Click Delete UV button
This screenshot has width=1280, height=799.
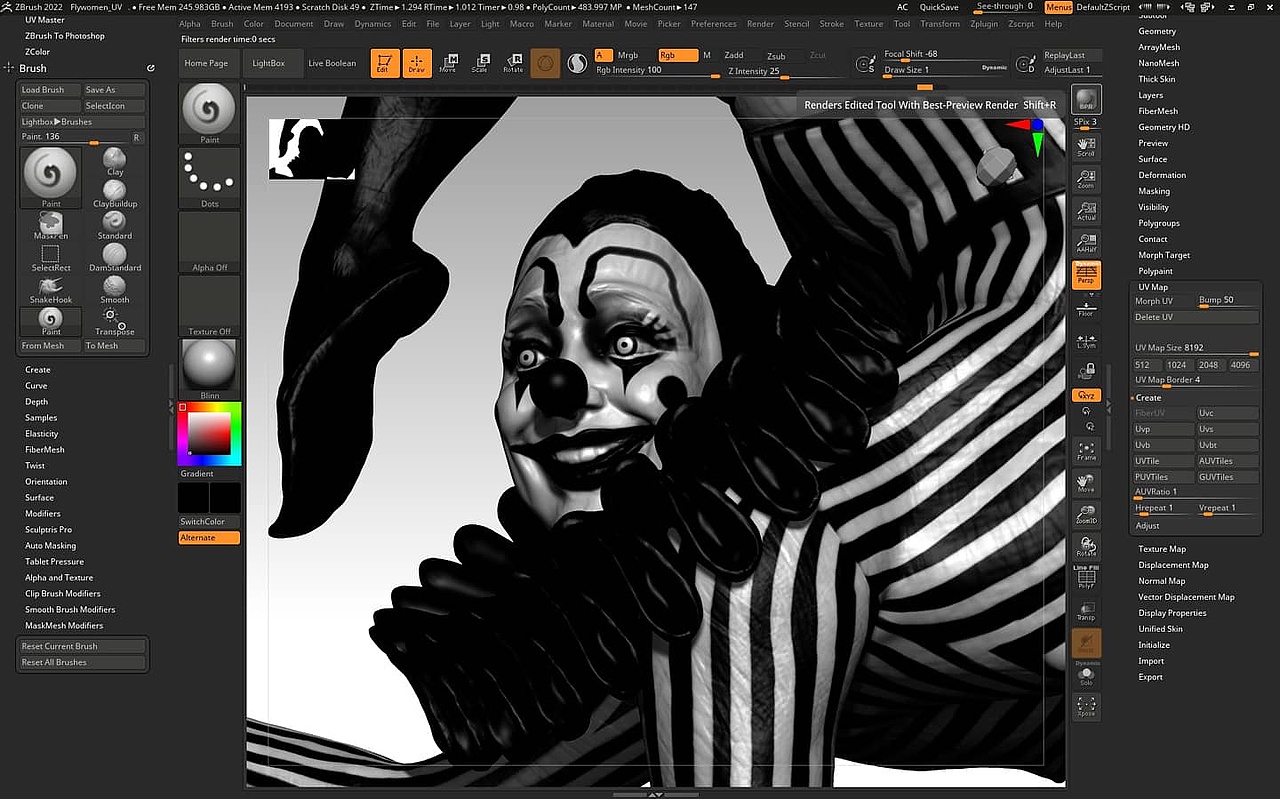point(1196,317)
